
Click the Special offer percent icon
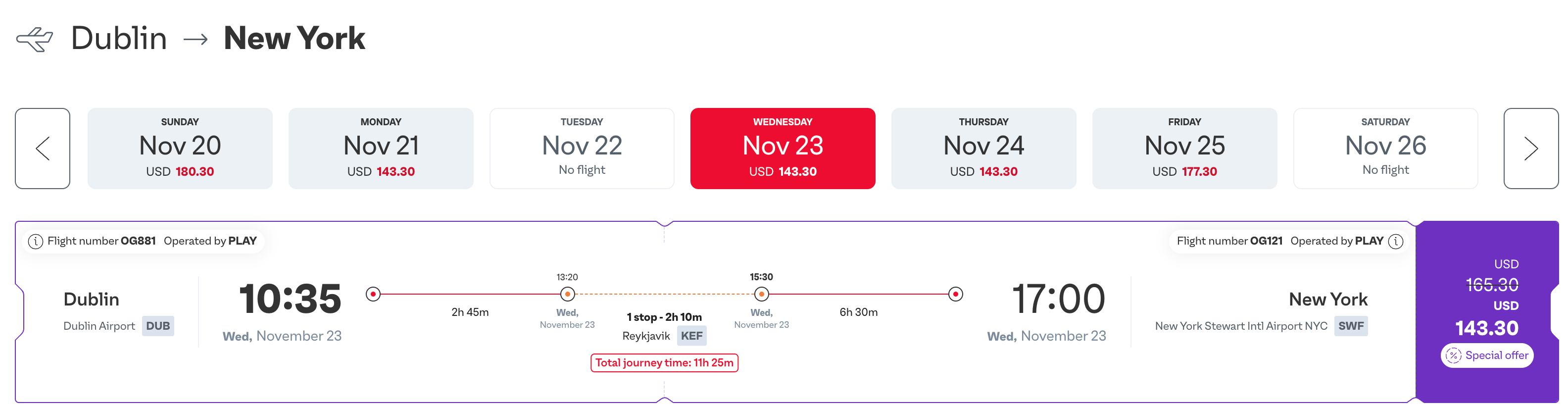1453,355
